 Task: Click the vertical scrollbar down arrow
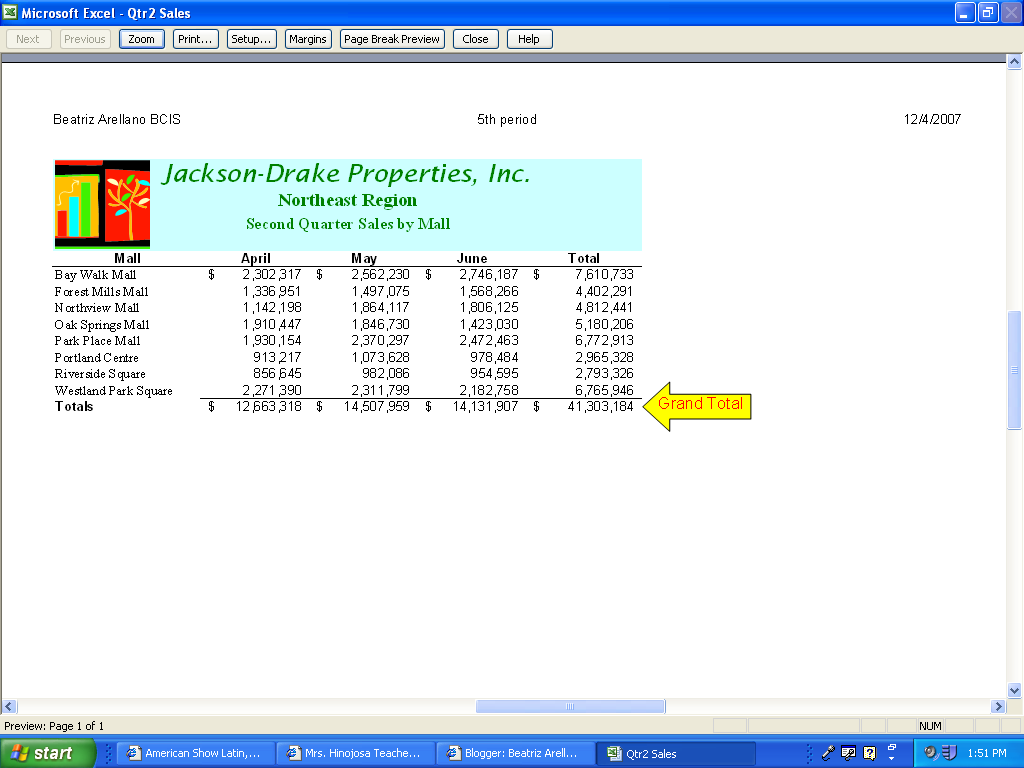[x=1014, y=690]
